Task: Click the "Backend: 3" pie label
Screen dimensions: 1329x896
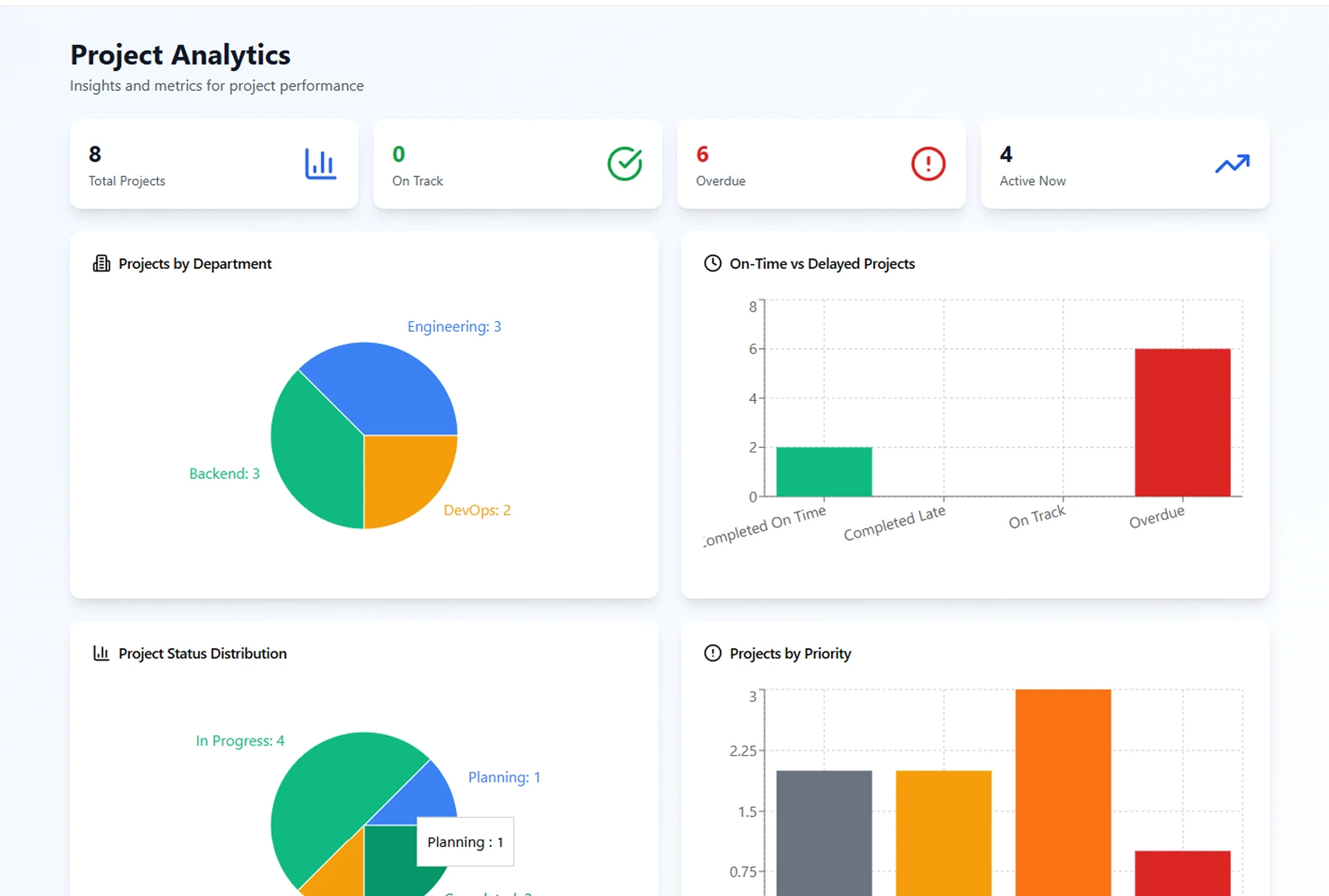Action: click(225, 473)
